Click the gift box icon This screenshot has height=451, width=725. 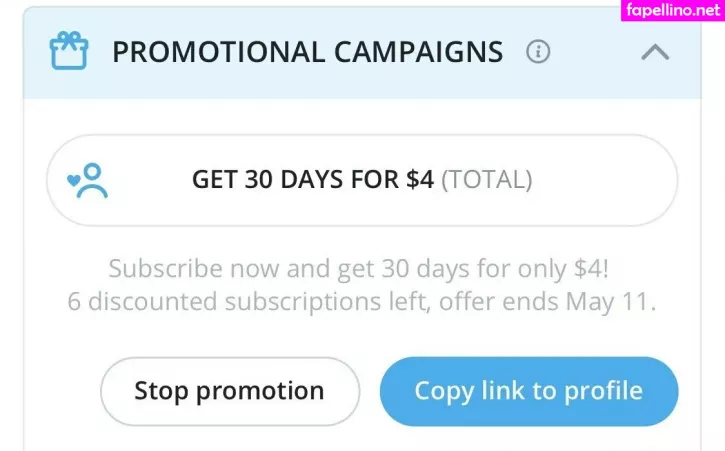(69, 50)
